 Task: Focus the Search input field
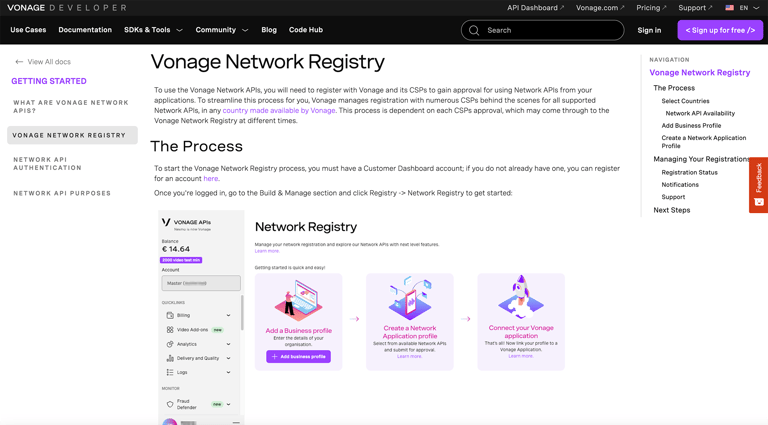coord(543,30)
